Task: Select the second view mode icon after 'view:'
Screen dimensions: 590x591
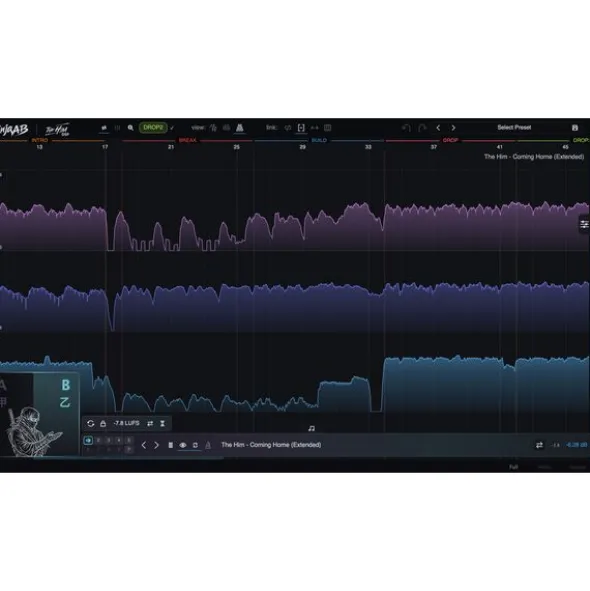Action: [226, 128]
